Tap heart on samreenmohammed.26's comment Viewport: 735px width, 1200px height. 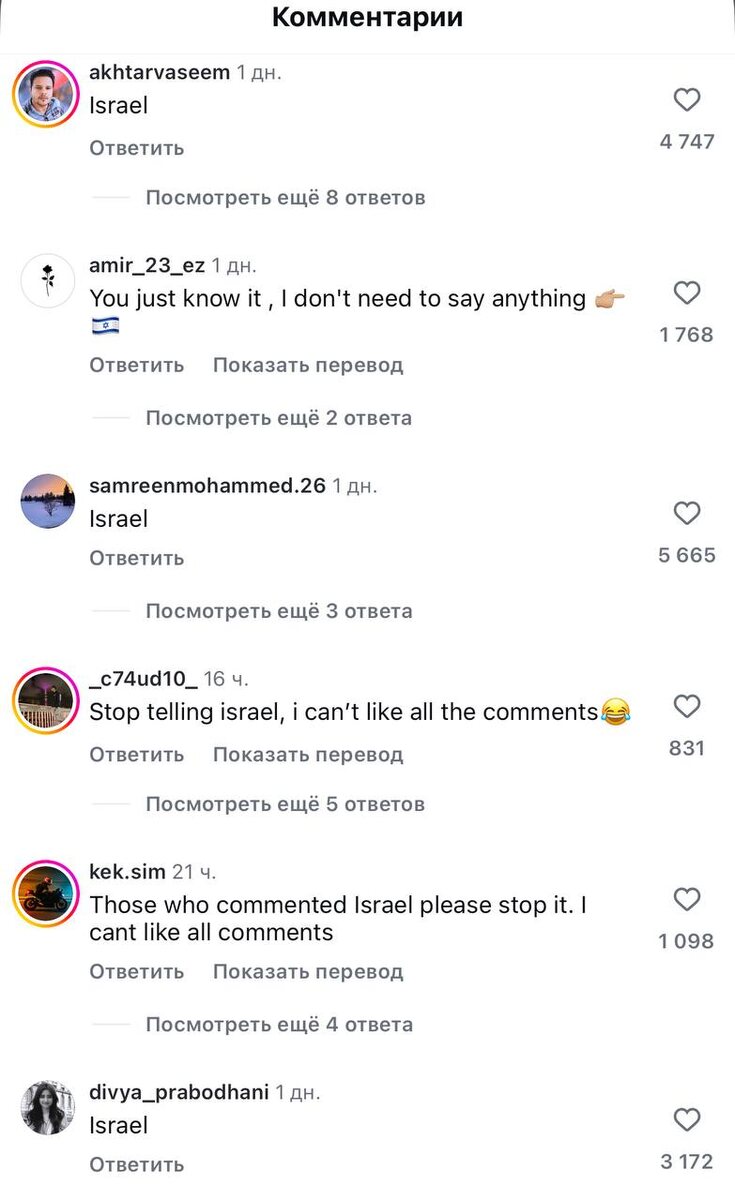687,513
